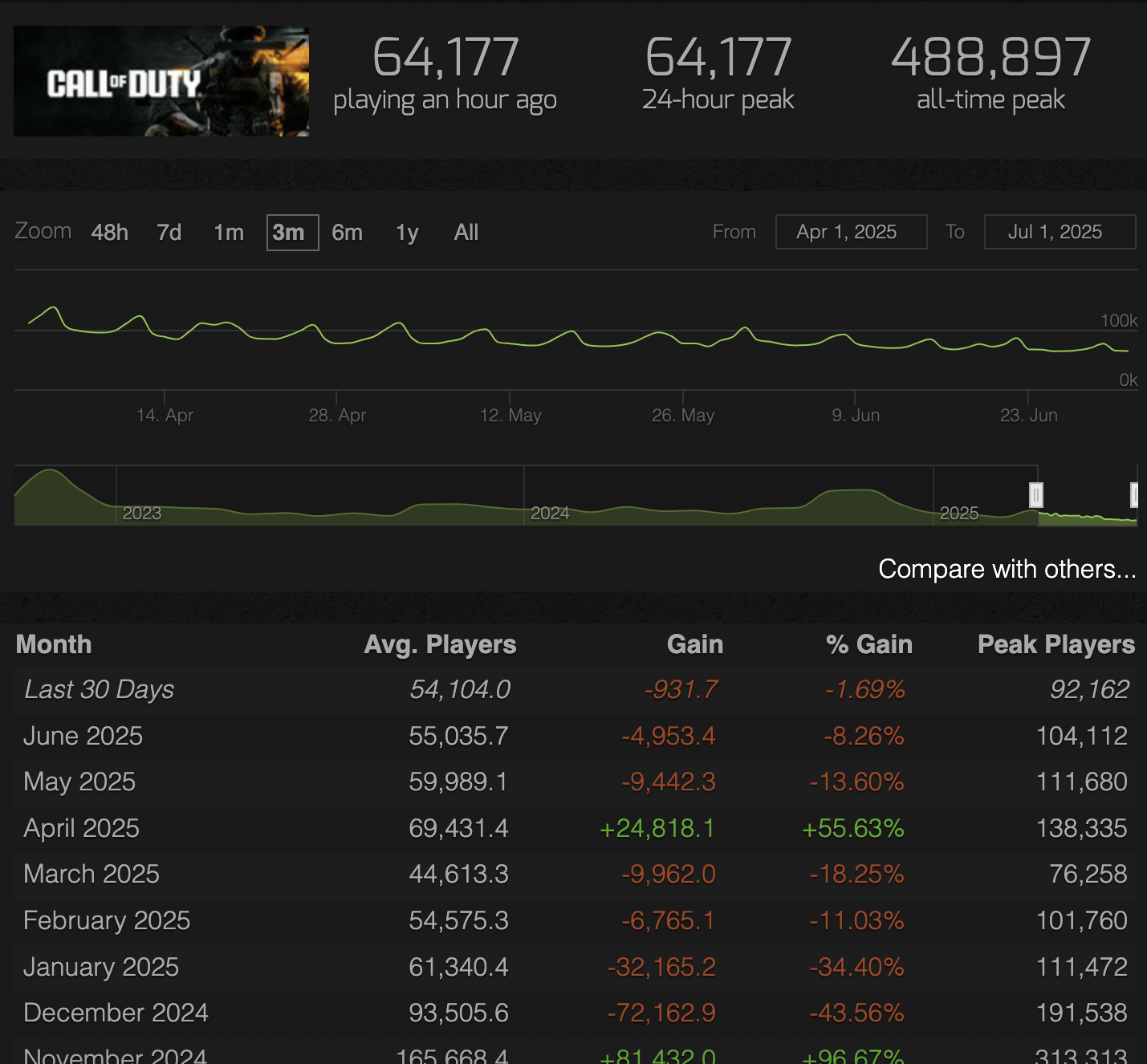
Task: Click the 2023 marker in navigator timeline
Action: coord(142,514)
